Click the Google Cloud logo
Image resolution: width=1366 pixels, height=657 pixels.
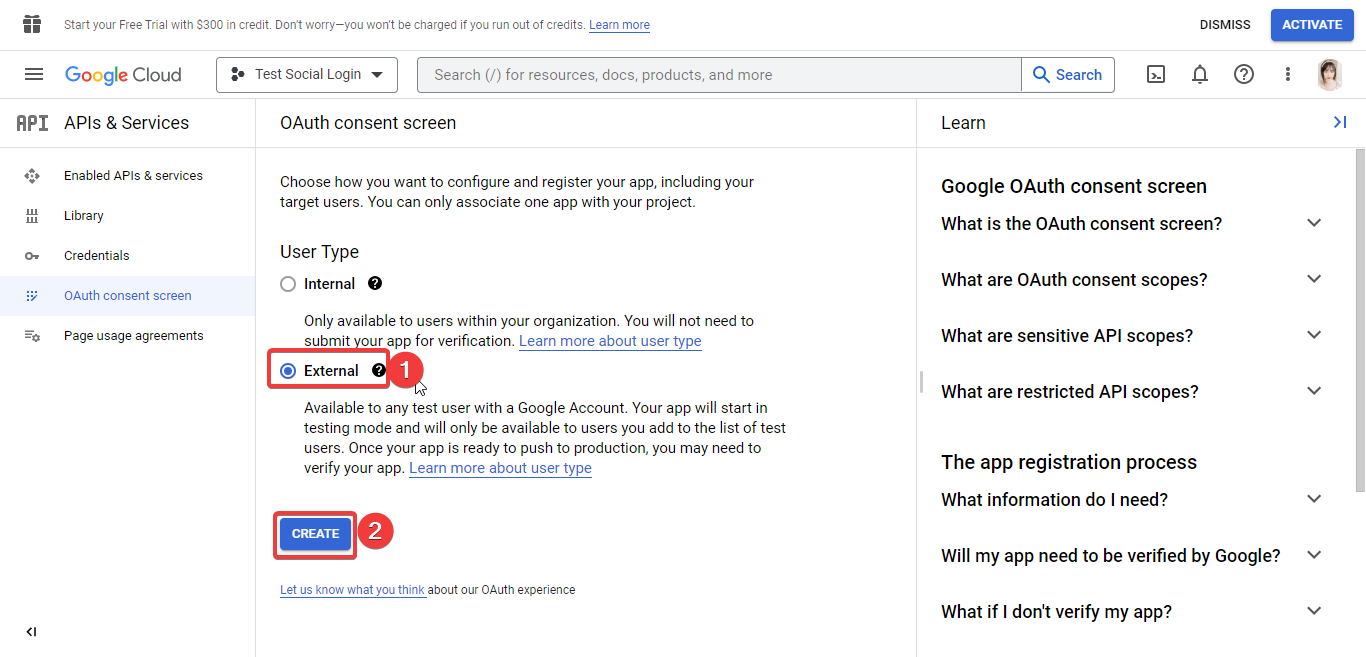click(x=123, y=75)
